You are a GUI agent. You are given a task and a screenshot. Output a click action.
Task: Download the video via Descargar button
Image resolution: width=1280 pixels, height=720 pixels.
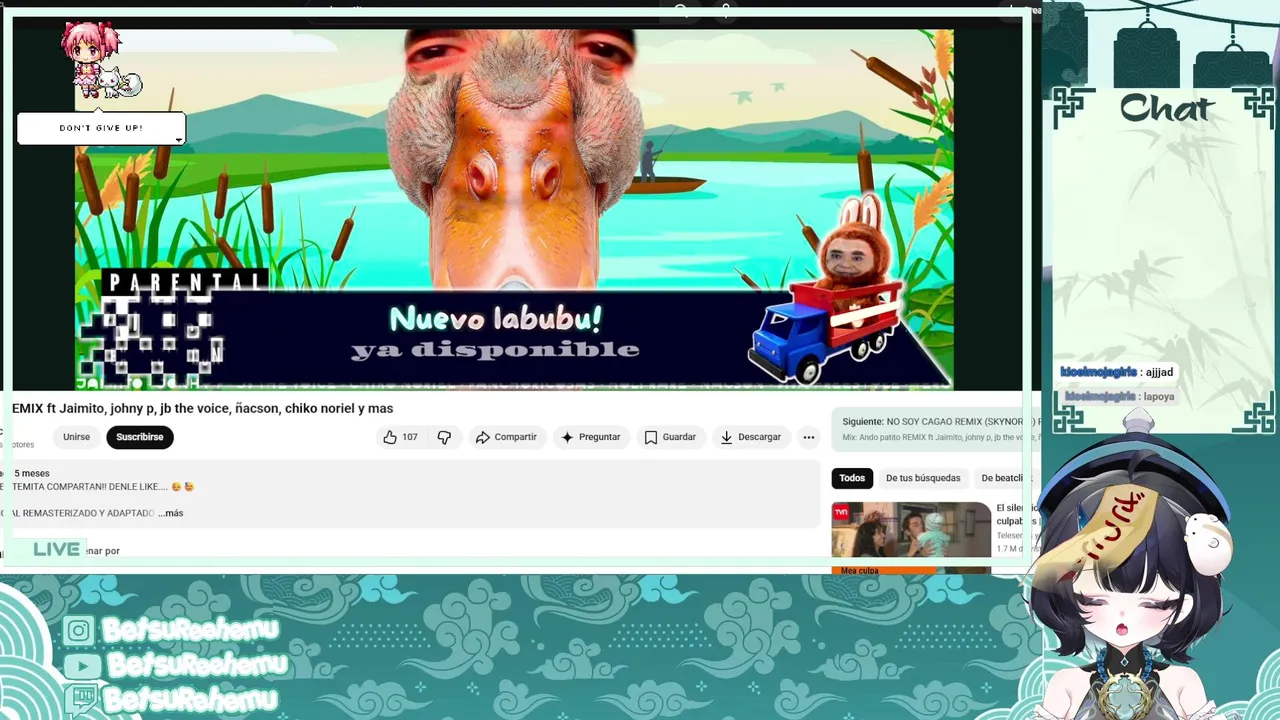click(750, 437)
